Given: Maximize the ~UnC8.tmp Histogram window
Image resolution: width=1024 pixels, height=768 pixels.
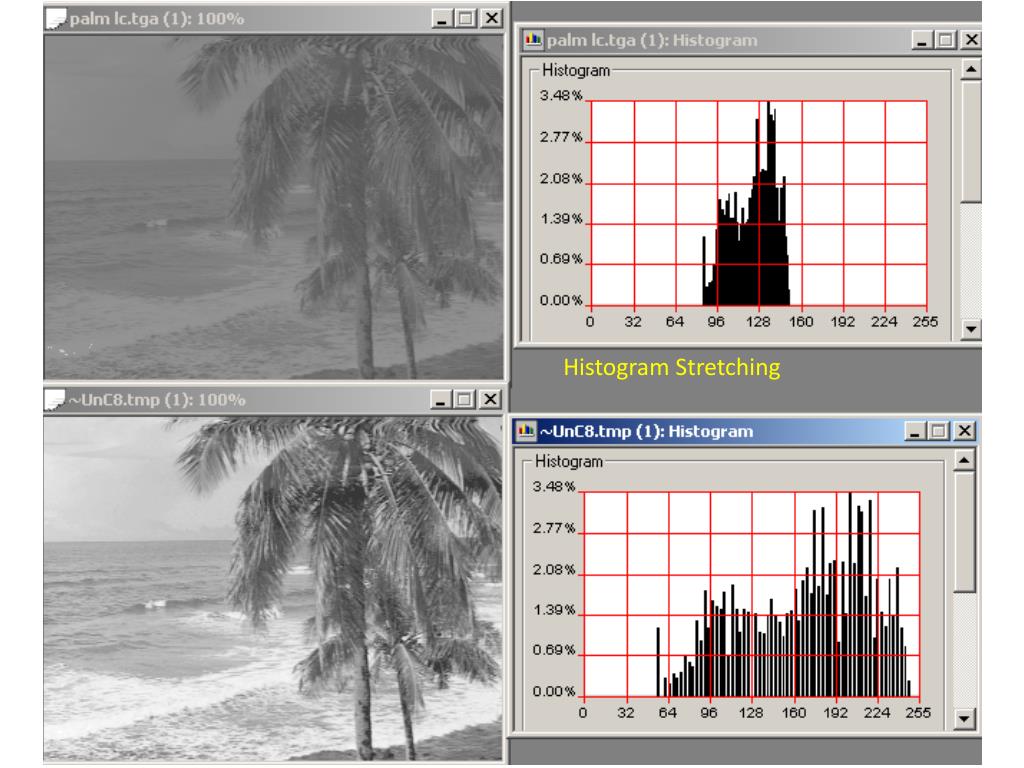Looking at the screenshot, I should [939, 432].
